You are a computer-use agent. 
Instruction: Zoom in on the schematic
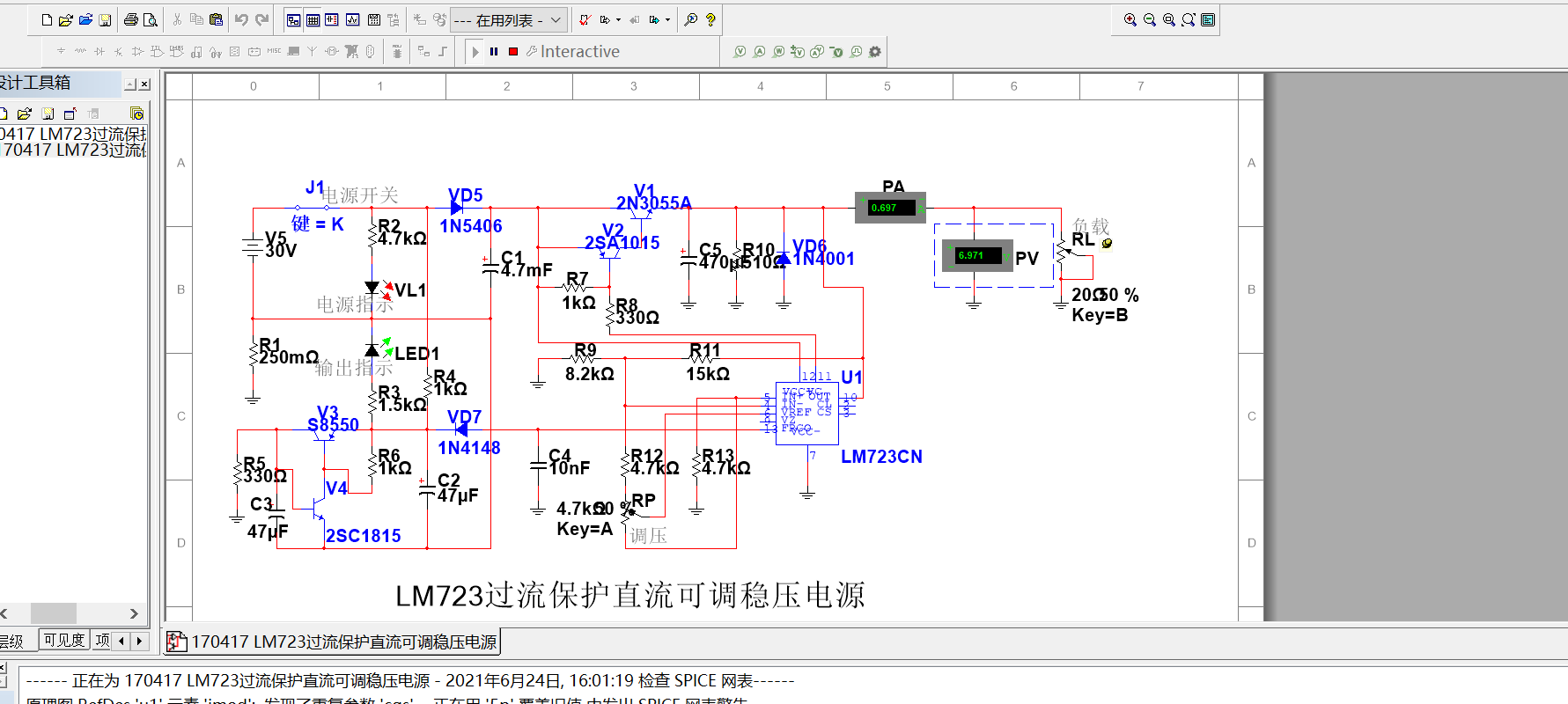click(x=1130, y=19)
